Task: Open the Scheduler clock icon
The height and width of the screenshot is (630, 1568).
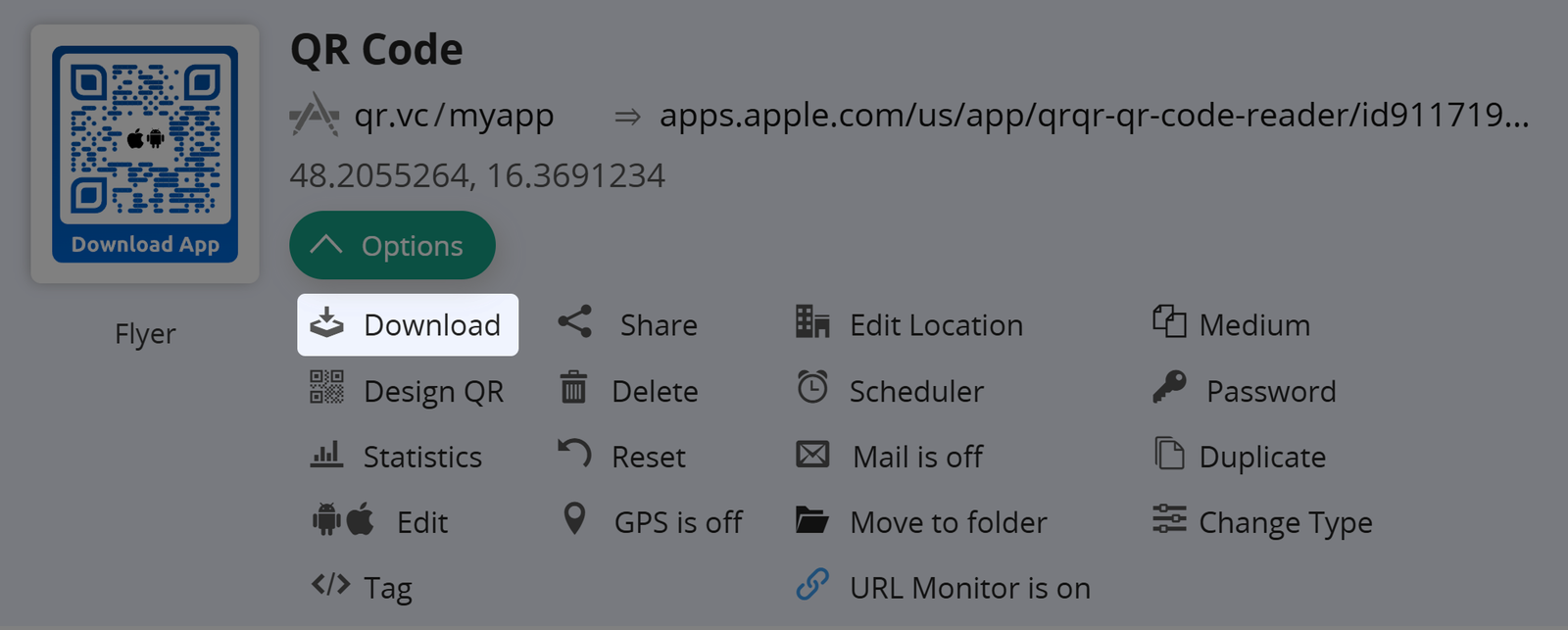Action: coord(812,388)
